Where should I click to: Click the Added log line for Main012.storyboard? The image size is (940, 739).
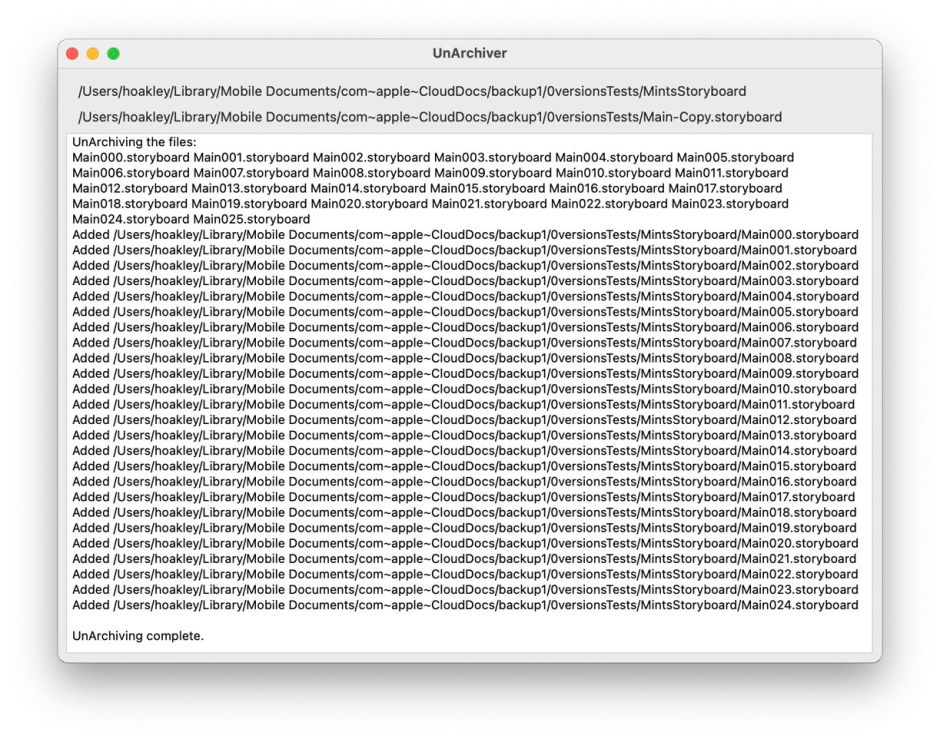pyautogui.click(x=465, y=420)
